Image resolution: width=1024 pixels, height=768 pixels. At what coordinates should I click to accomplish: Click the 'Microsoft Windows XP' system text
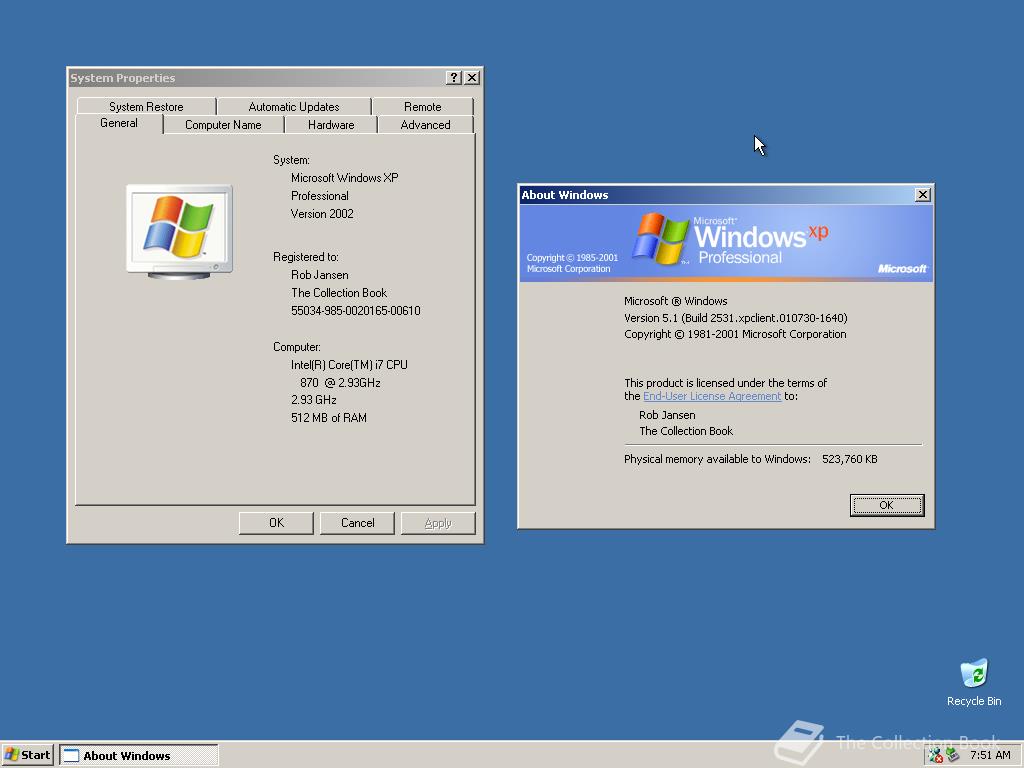345,178
